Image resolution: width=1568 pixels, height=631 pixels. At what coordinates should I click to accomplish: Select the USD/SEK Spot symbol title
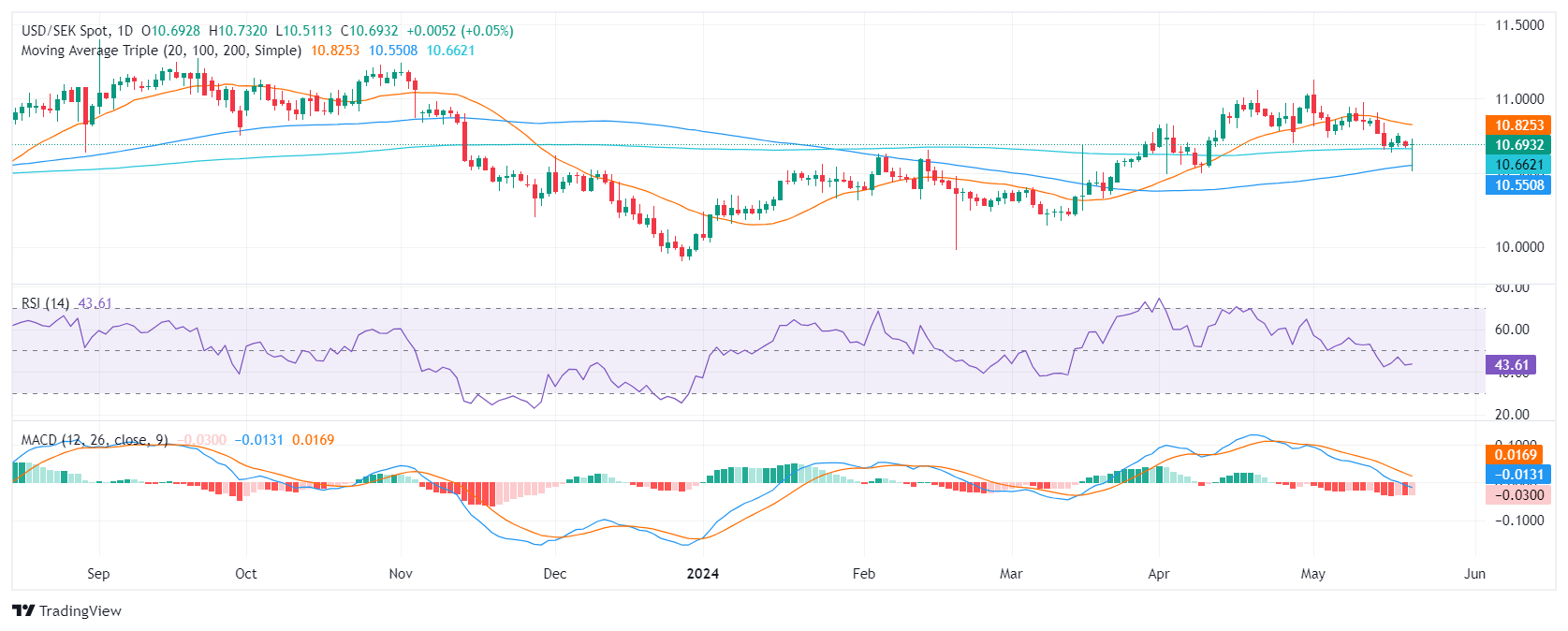point(65,31)
